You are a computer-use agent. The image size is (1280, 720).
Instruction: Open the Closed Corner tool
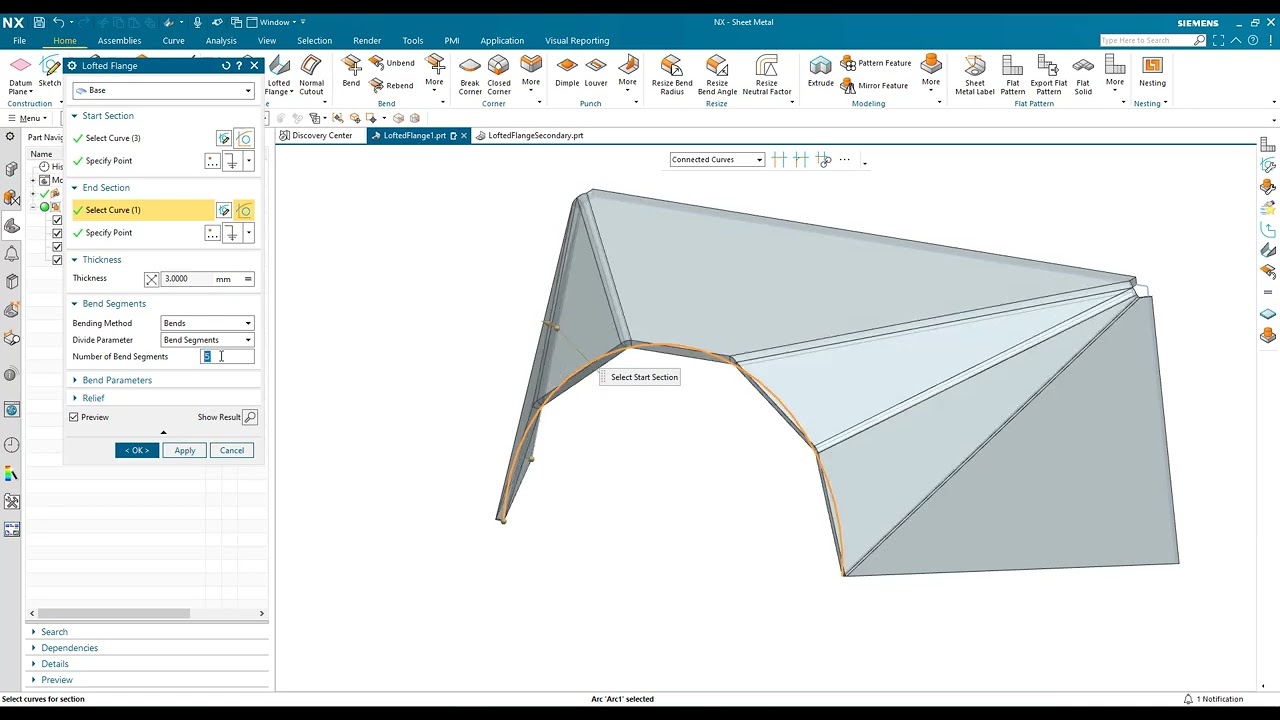click(x=499, y=75)
